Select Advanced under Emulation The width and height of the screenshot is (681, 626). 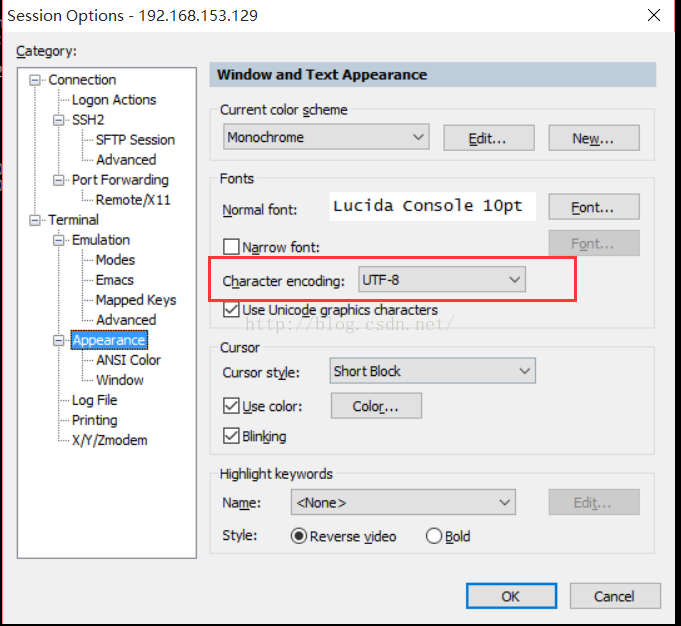(126, 320)
